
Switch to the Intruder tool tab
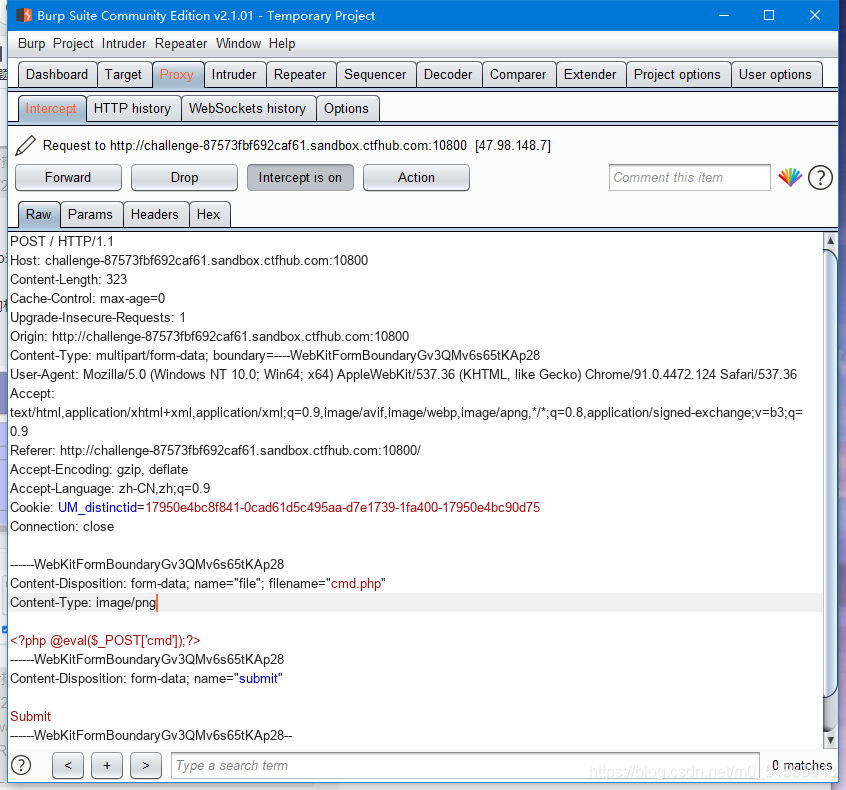coord(234,74)
